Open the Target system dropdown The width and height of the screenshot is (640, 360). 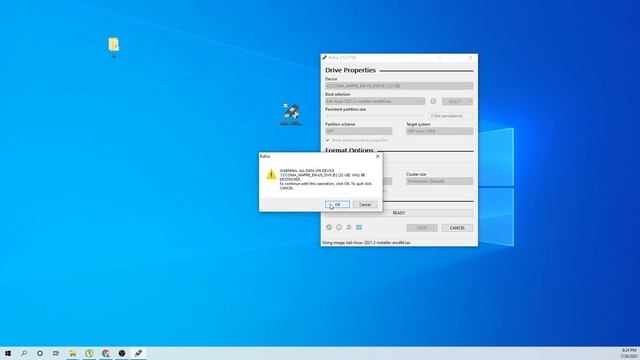click(x=440, y=131)
